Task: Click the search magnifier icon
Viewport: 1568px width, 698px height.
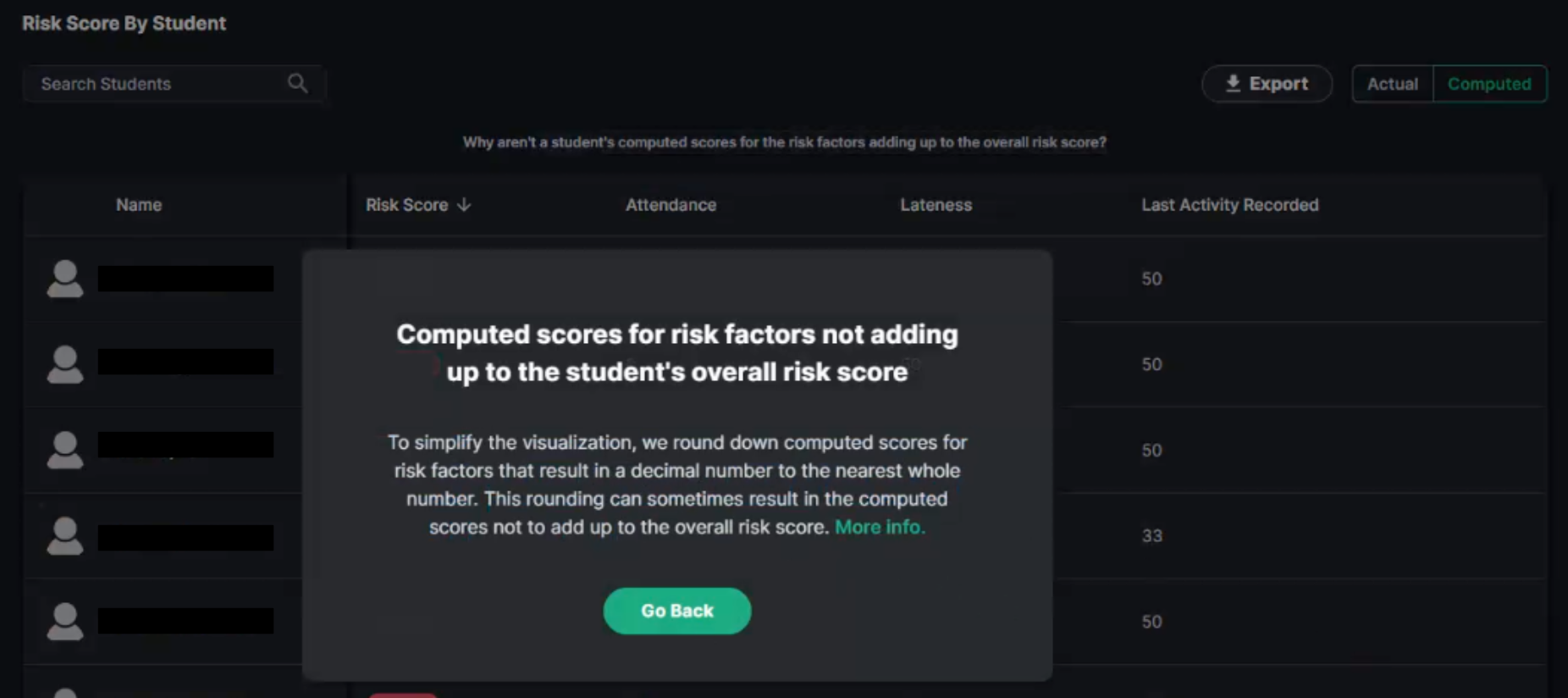Action: 297,83
